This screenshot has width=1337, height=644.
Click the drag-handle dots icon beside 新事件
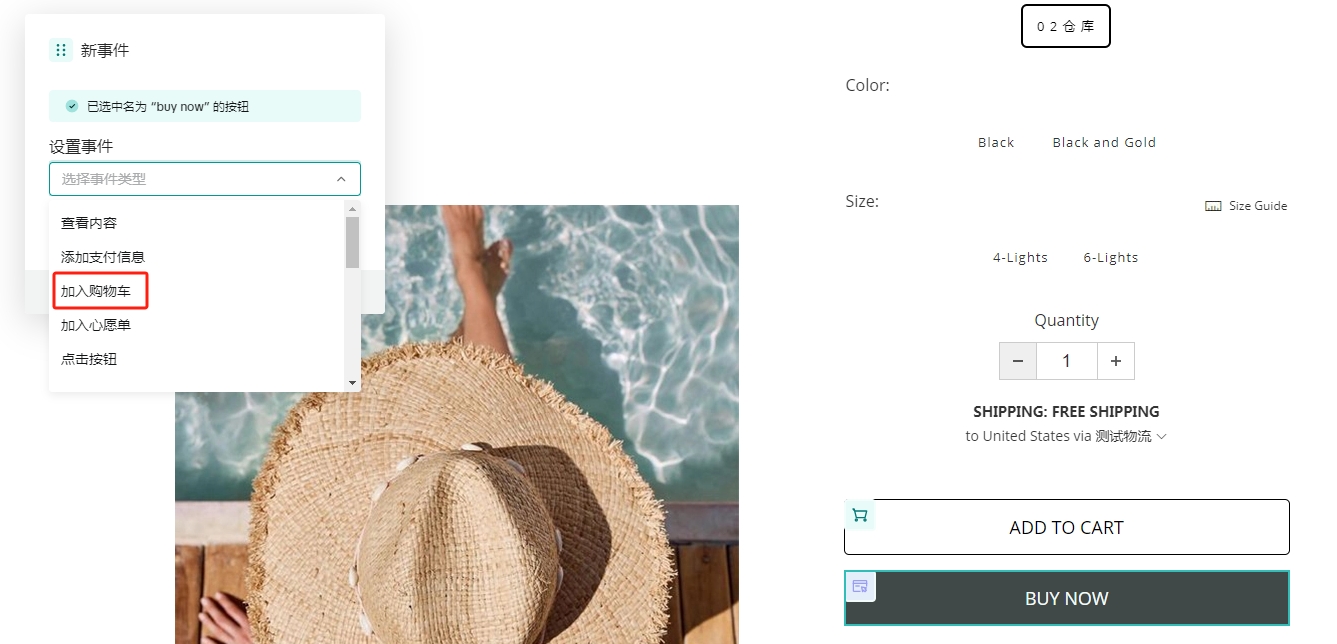click(x=61, y=50)
